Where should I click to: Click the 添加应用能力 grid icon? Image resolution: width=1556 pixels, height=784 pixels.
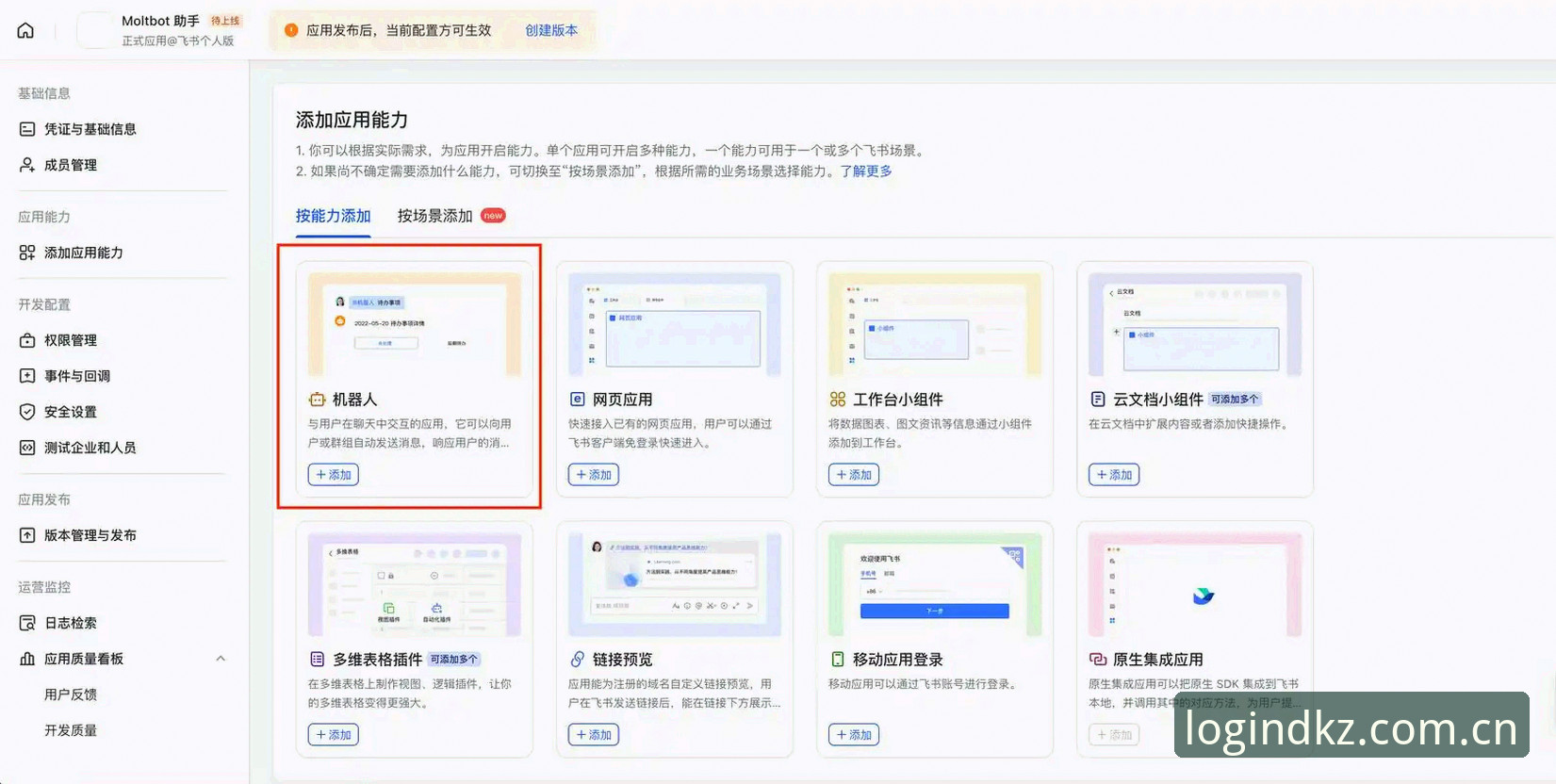tap(27, 253)
